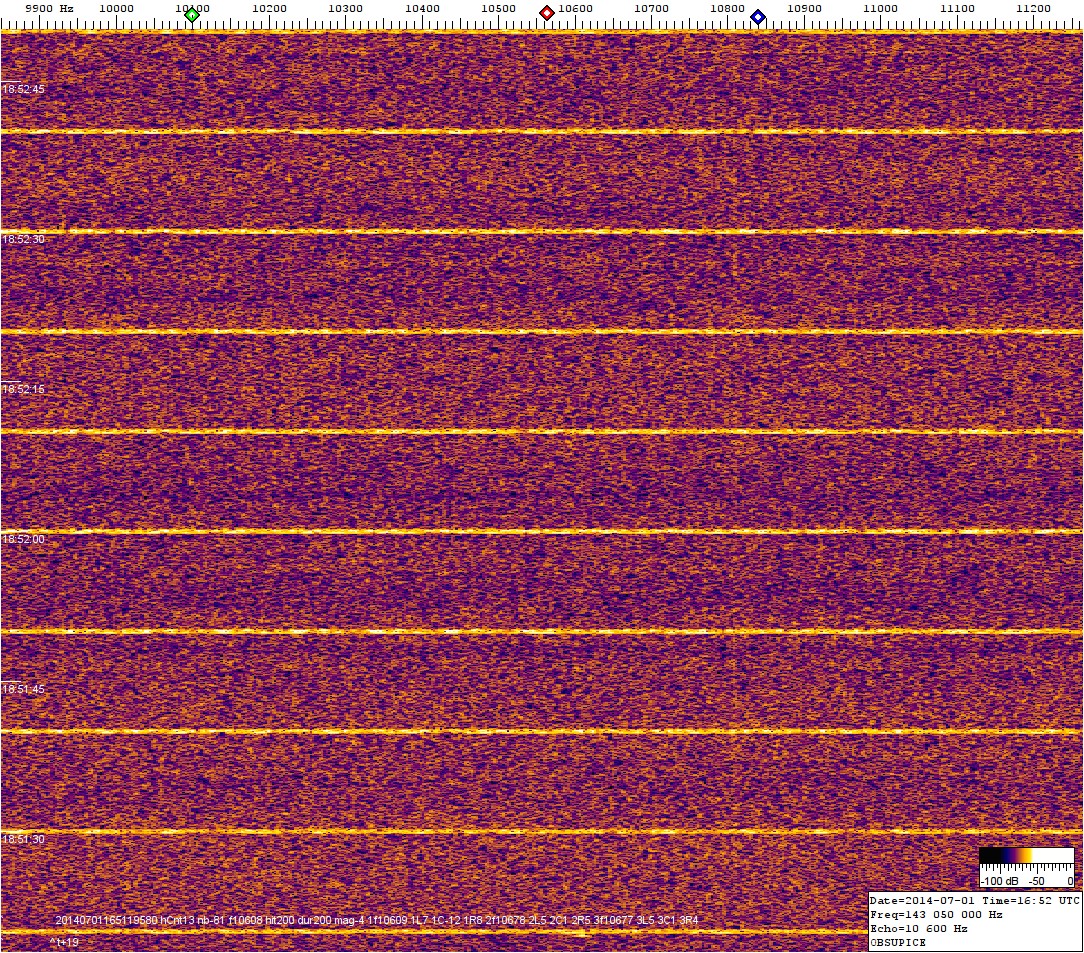This screenshot has height=953, width=1084.
Task: Click the Echo=10 600 Hz text
Action: click(x=918, y=928)
